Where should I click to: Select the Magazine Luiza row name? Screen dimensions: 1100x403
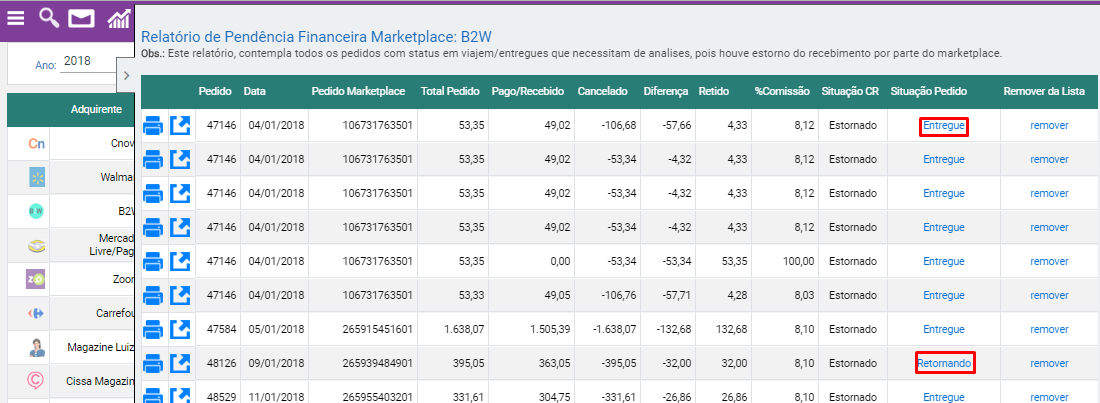click(100, 347)
